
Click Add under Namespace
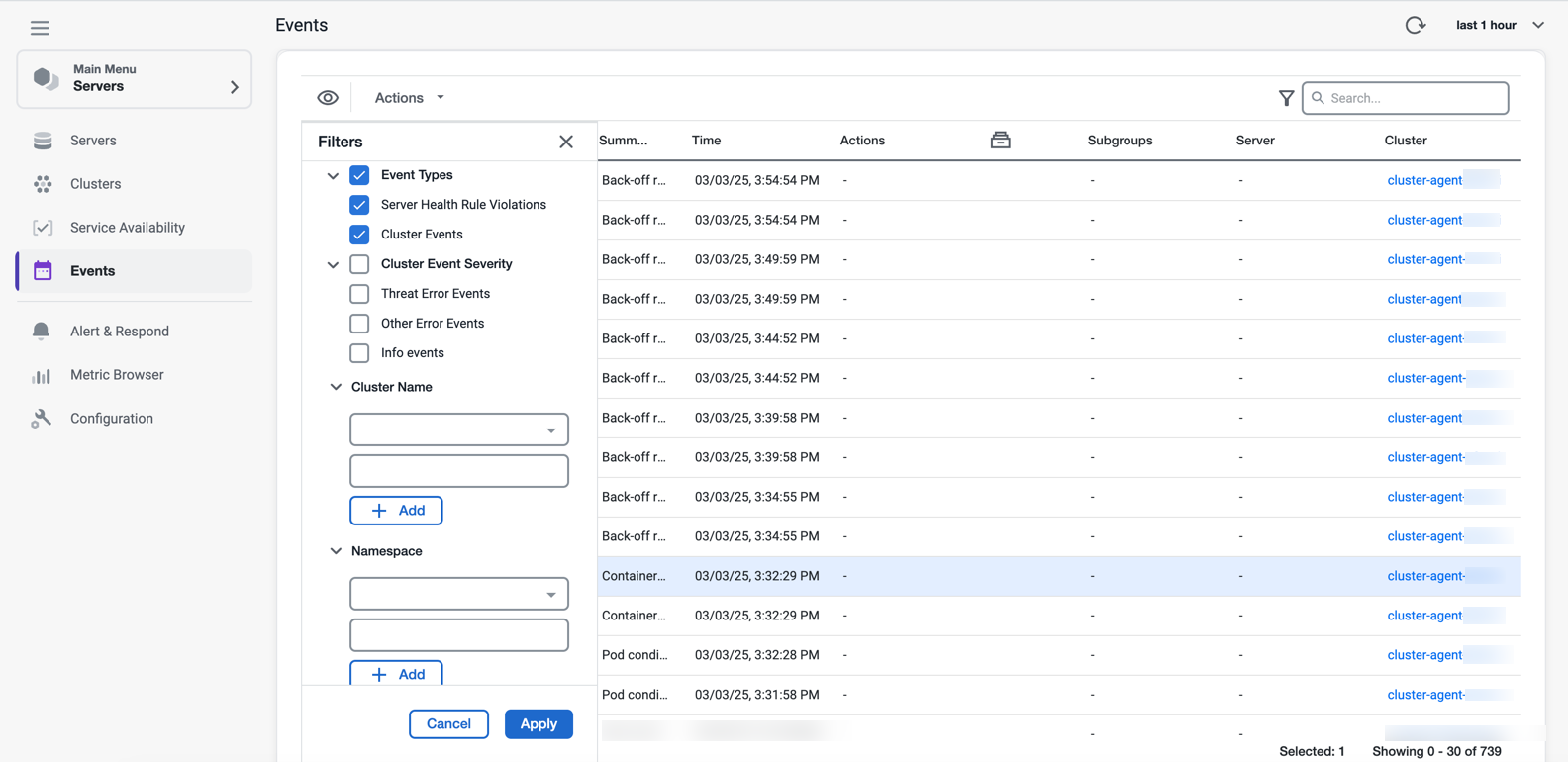tap(396, 674)
